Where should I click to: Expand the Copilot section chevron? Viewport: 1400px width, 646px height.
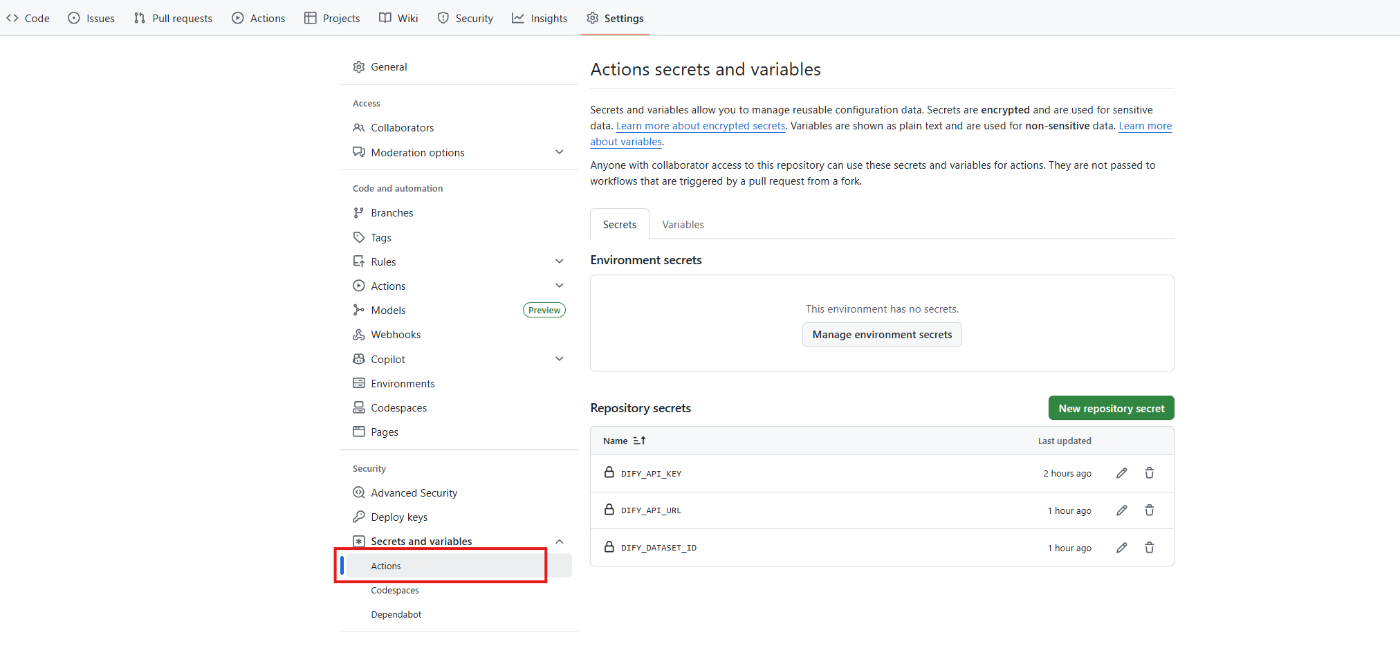559,359
